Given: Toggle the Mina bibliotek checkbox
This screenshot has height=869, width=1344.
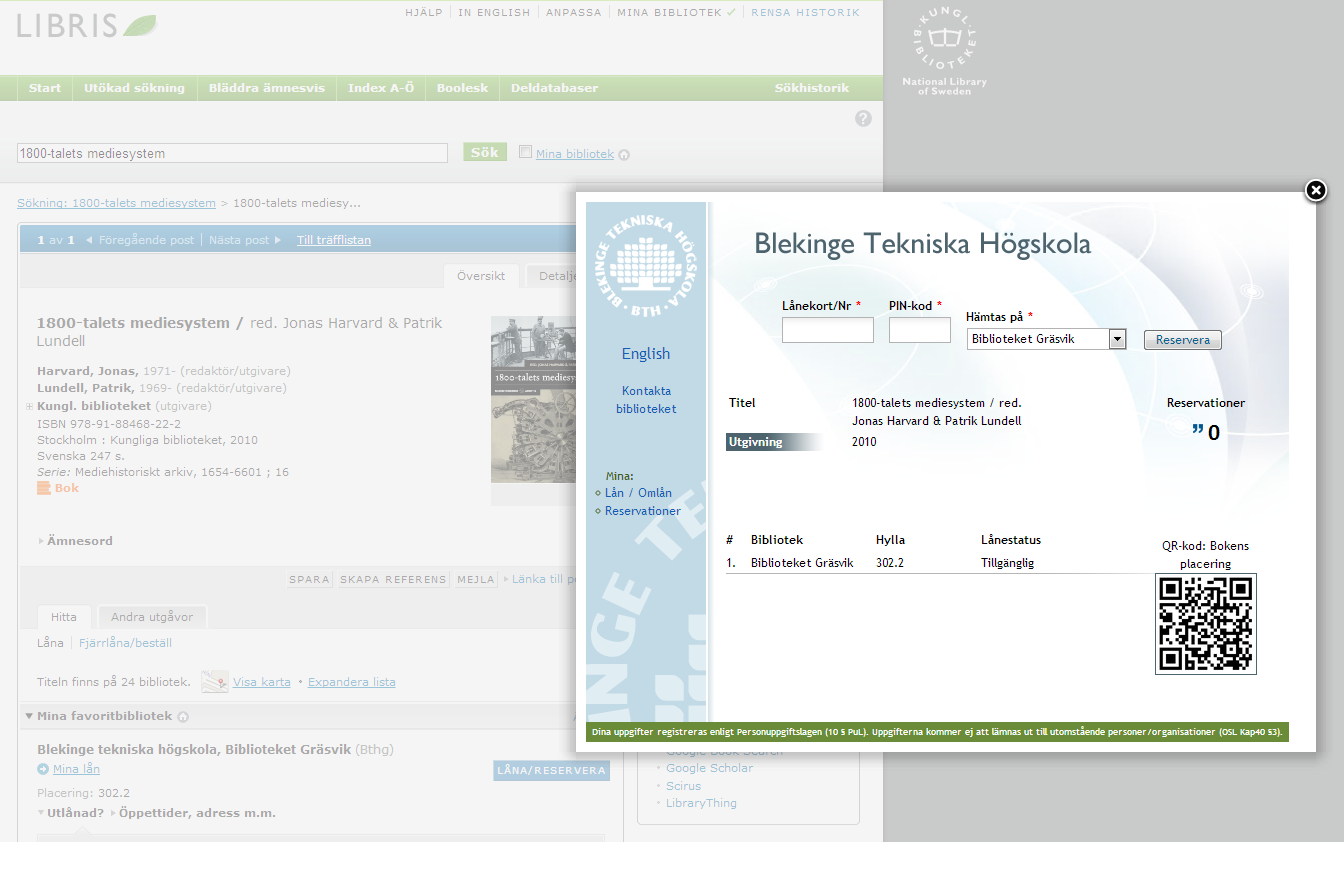Looking at the screenshot, I should 526,152.
